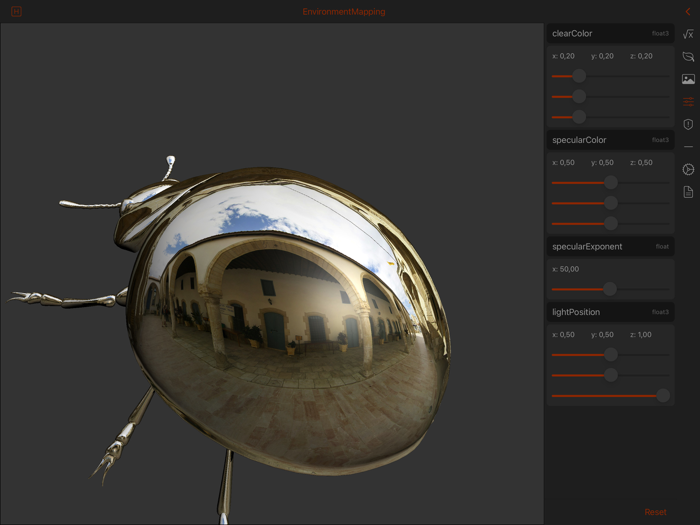Screen dimensions: 700x525
Task: Click the lightPosition parameter header
Action: pos(610,312)
